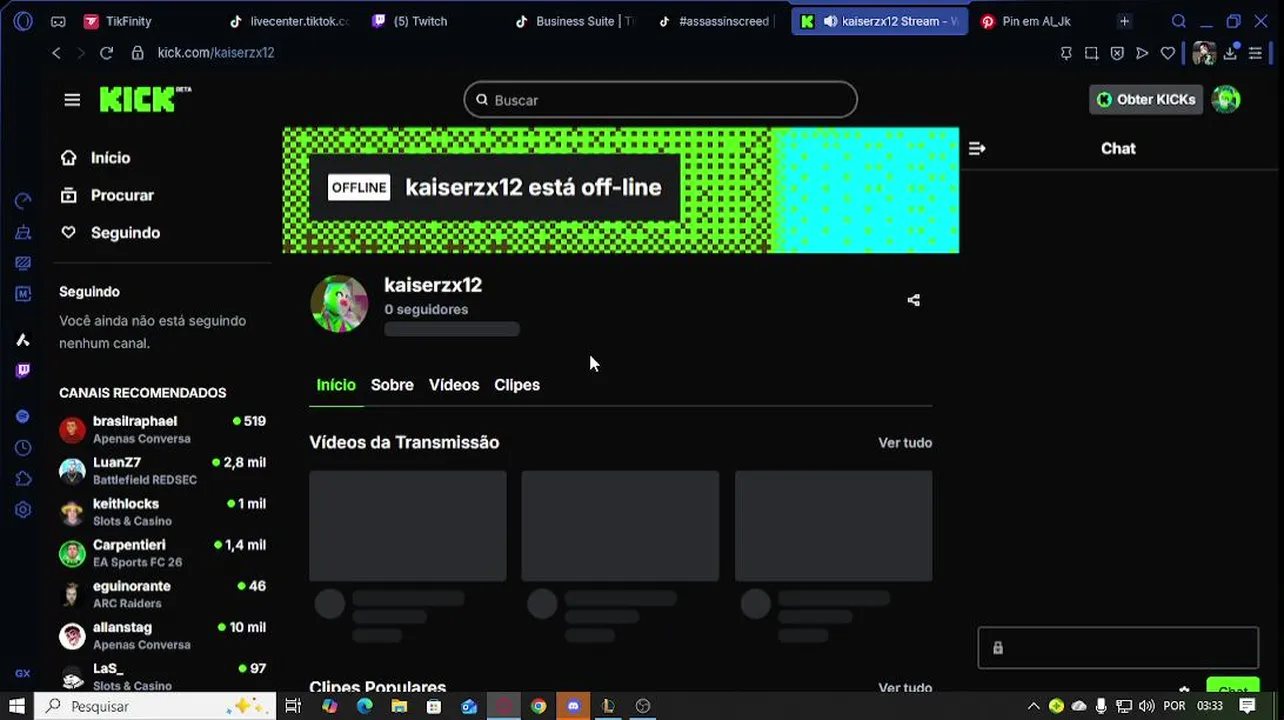Screen dimensions: 1284x720
Task: Open sidebar settings gear icon
Action: [23, 510]
